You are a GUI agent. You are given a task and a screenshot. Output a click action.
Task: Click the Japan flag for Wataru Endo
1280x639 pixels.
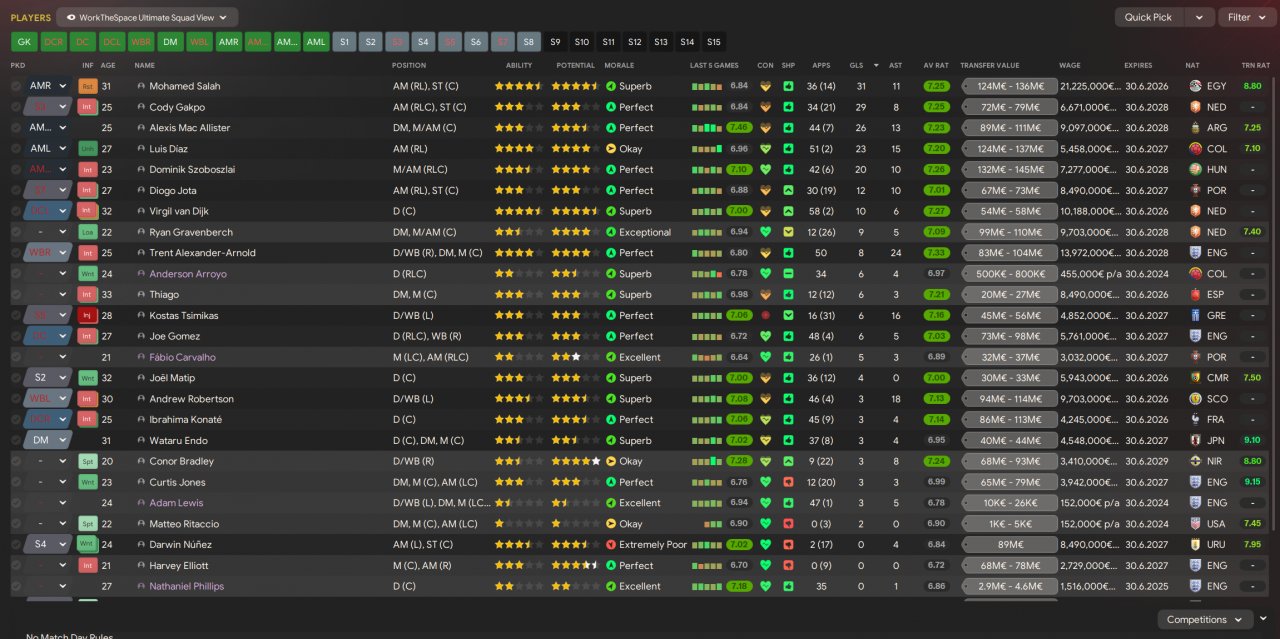[1195, 440]
